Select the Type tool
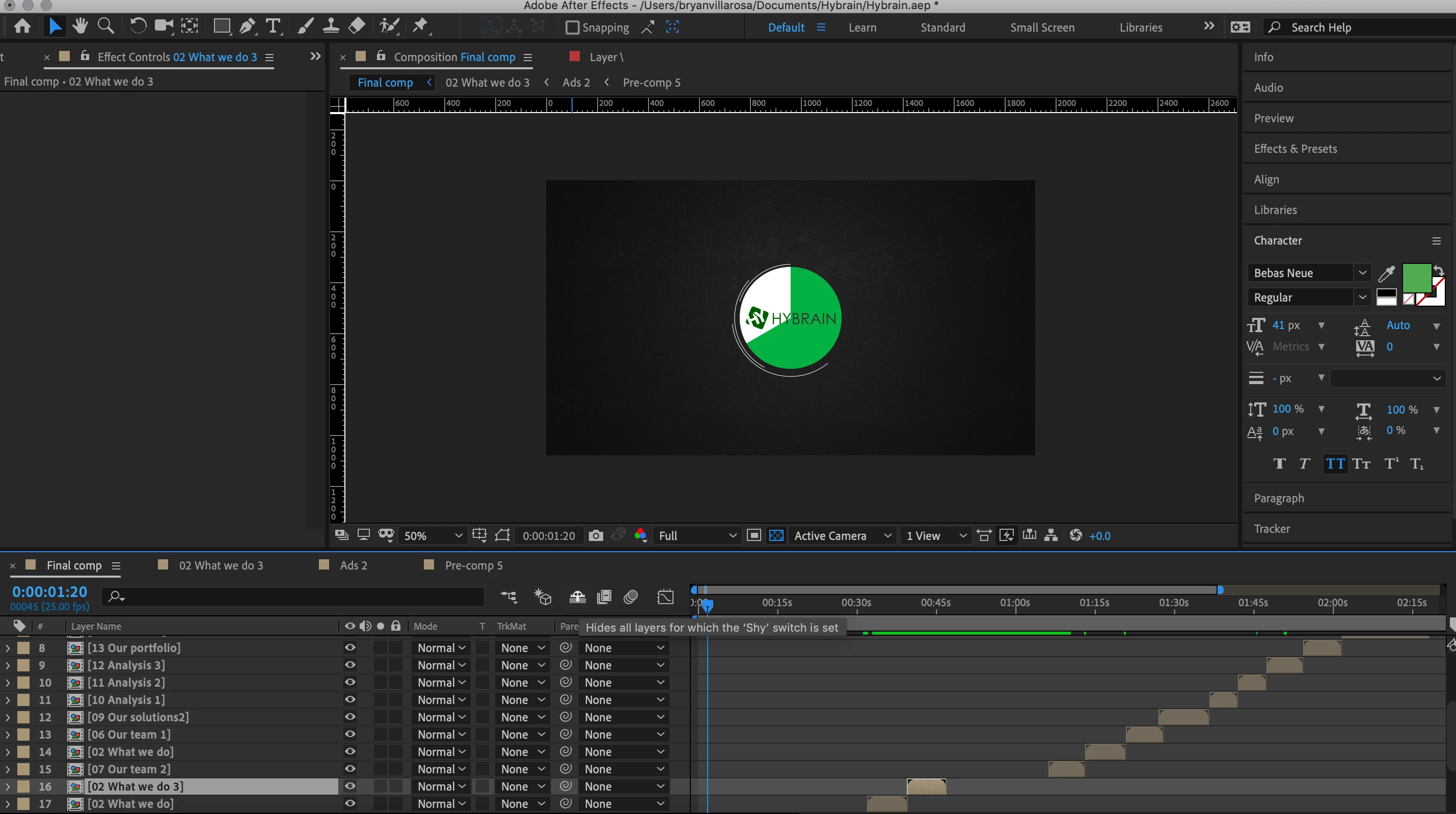This screenshot has height=814, width=1456. [273, 26]
